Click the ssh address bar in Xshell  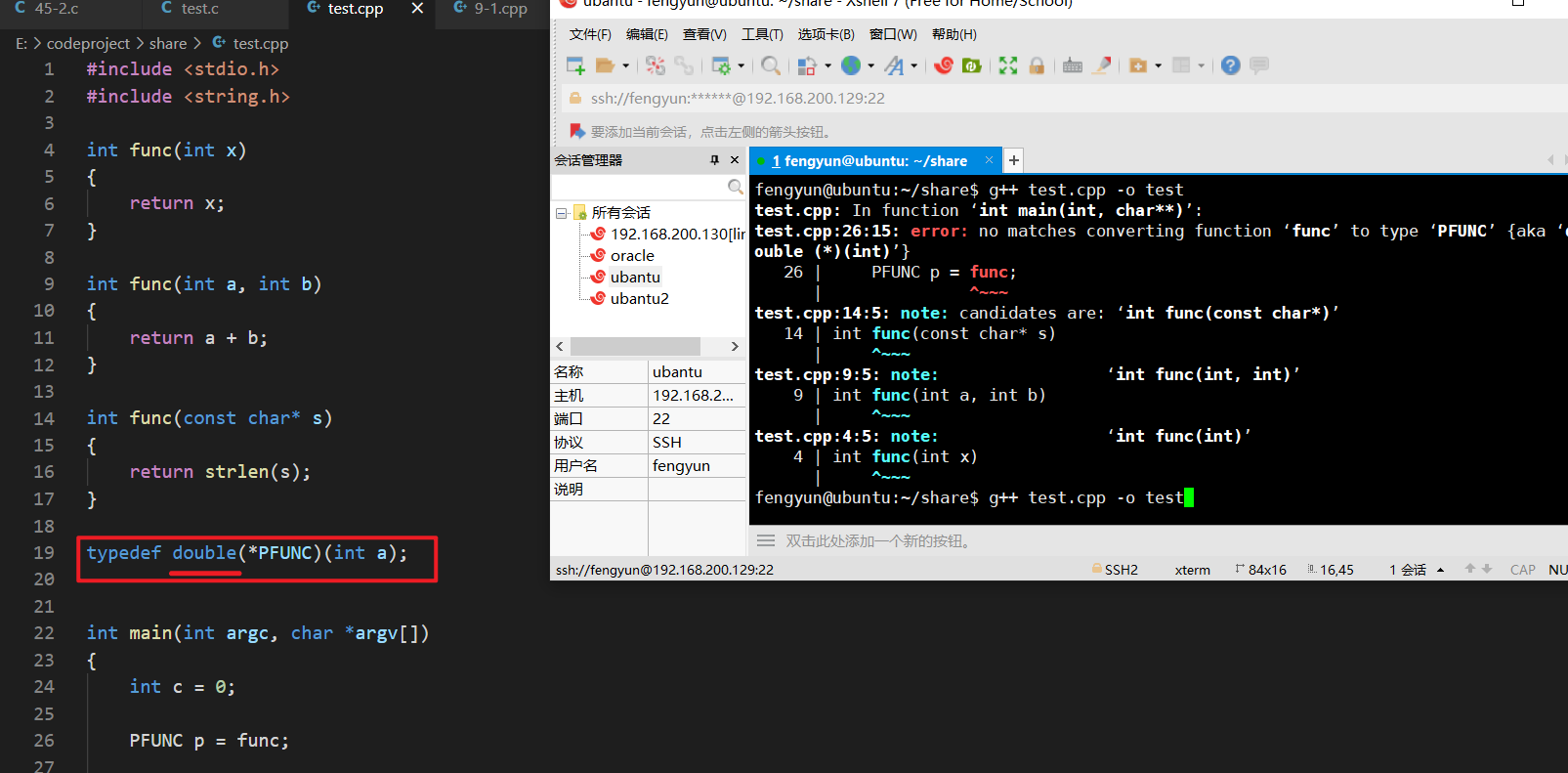coord(1065,98)
